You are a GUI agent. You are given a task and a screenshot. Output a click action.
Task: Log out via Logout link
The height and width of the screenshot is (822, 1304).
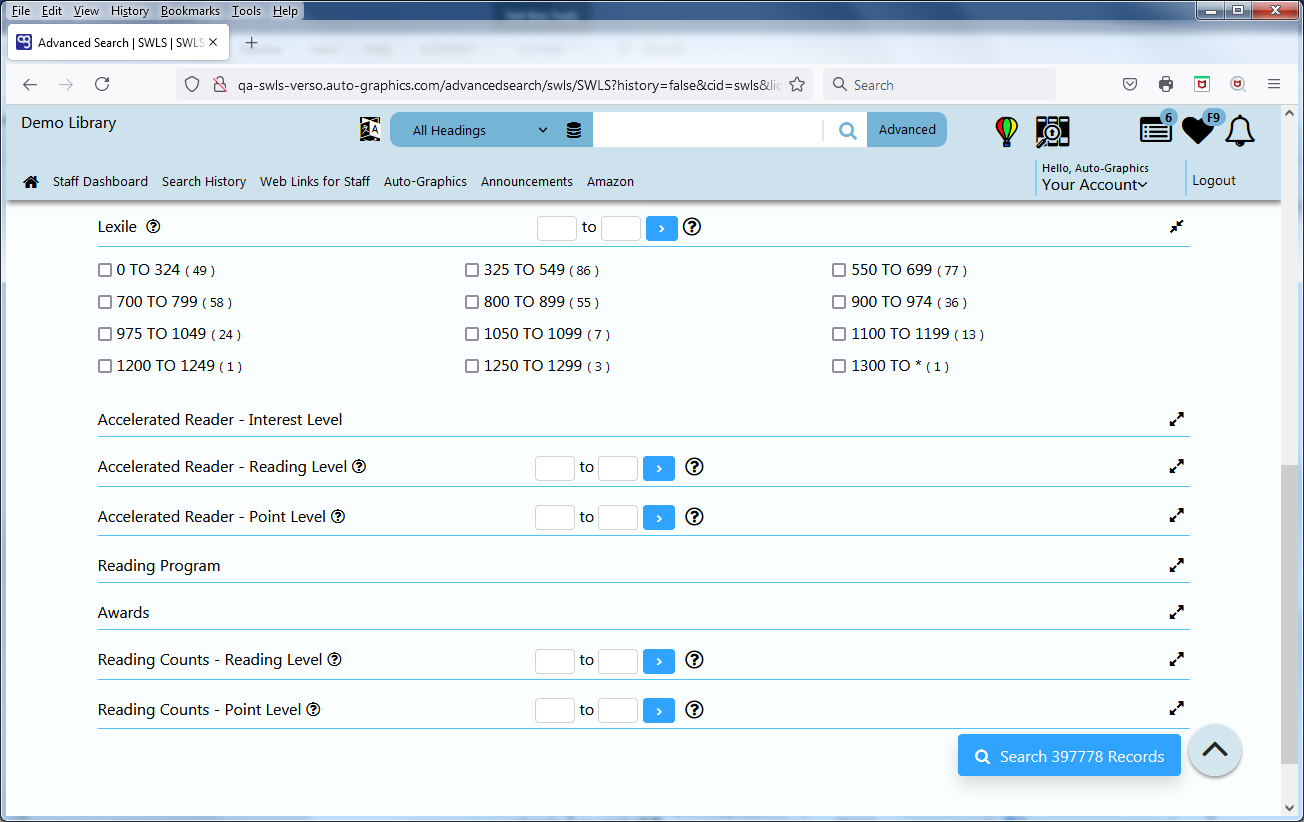(x=1214, y=181)
